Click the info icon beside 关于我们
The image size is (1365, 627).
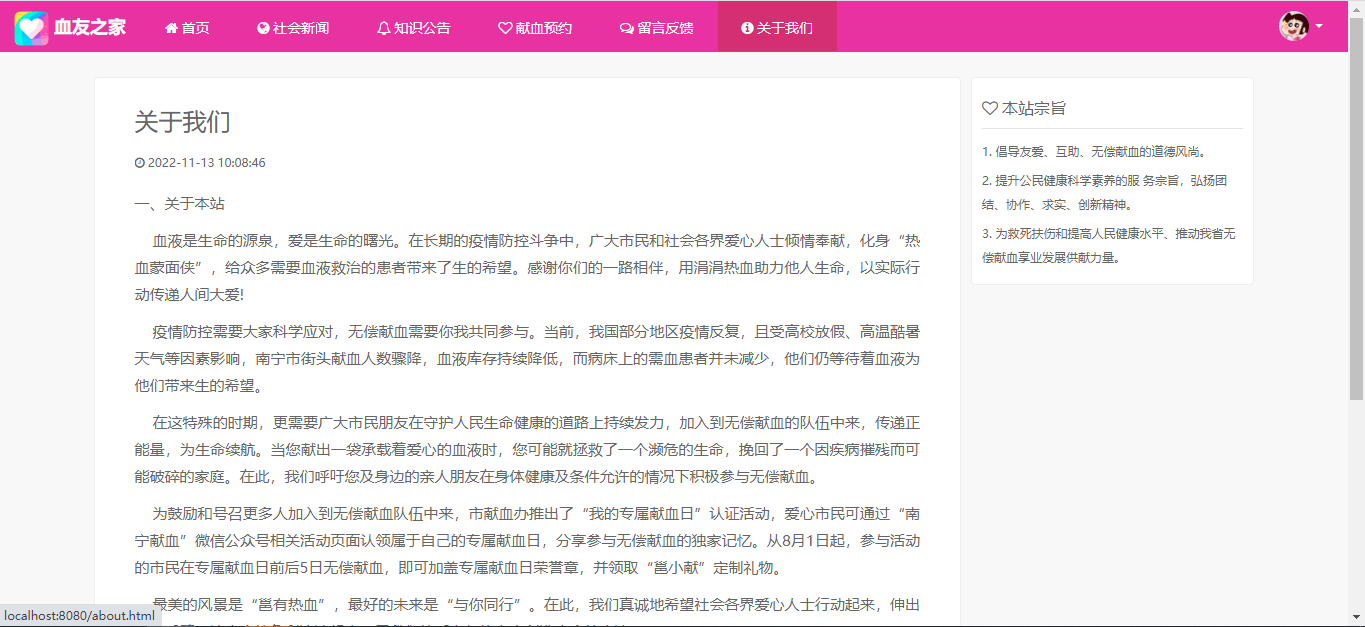coord(747,28)
